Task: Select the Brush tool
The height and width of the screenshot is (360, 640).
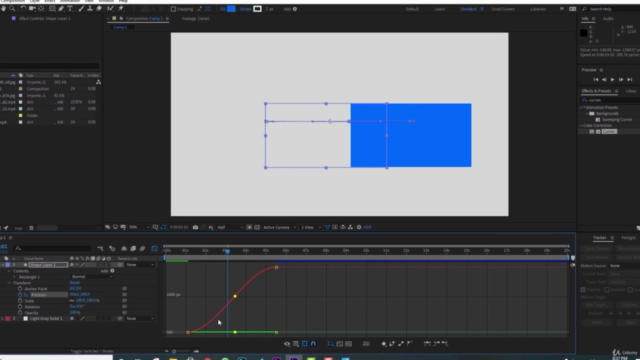Action: pyautogui.click(x=81, y=9)
